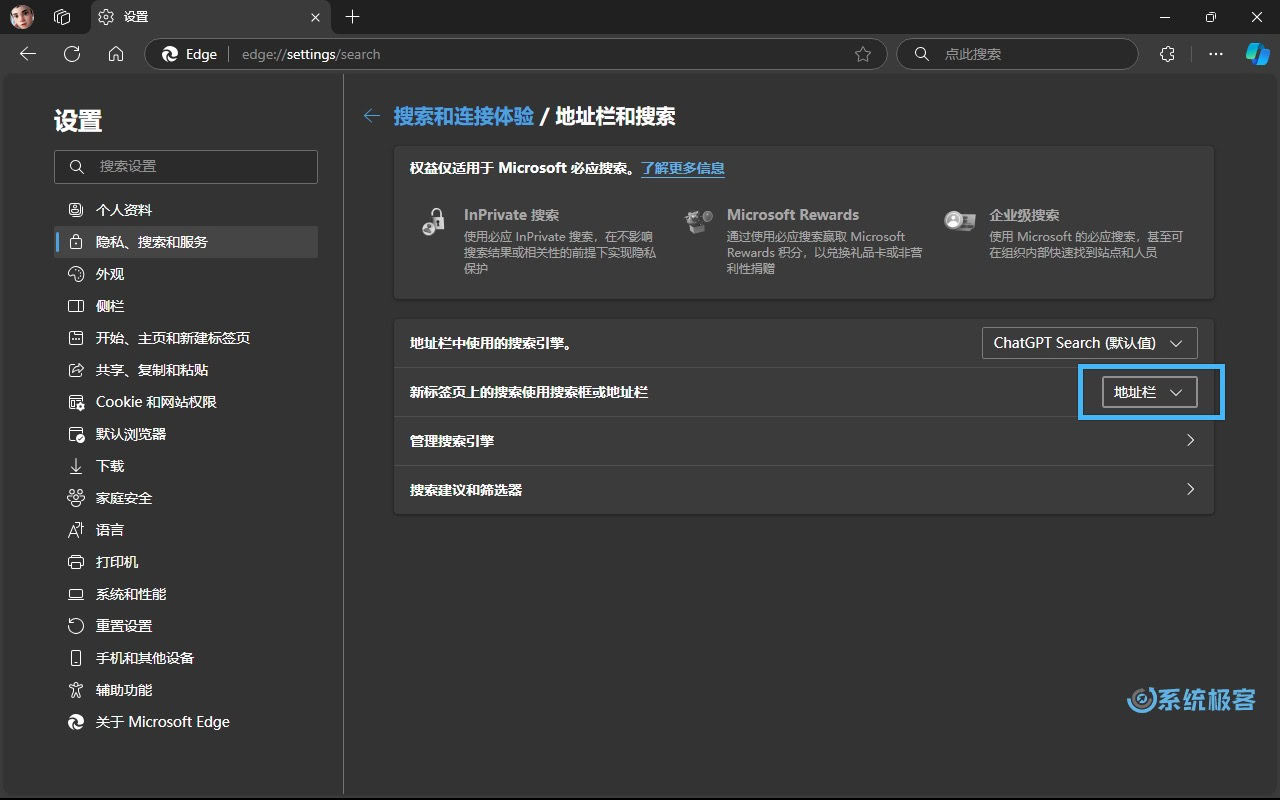Add this page to favorites star

[x=863, y=54]
